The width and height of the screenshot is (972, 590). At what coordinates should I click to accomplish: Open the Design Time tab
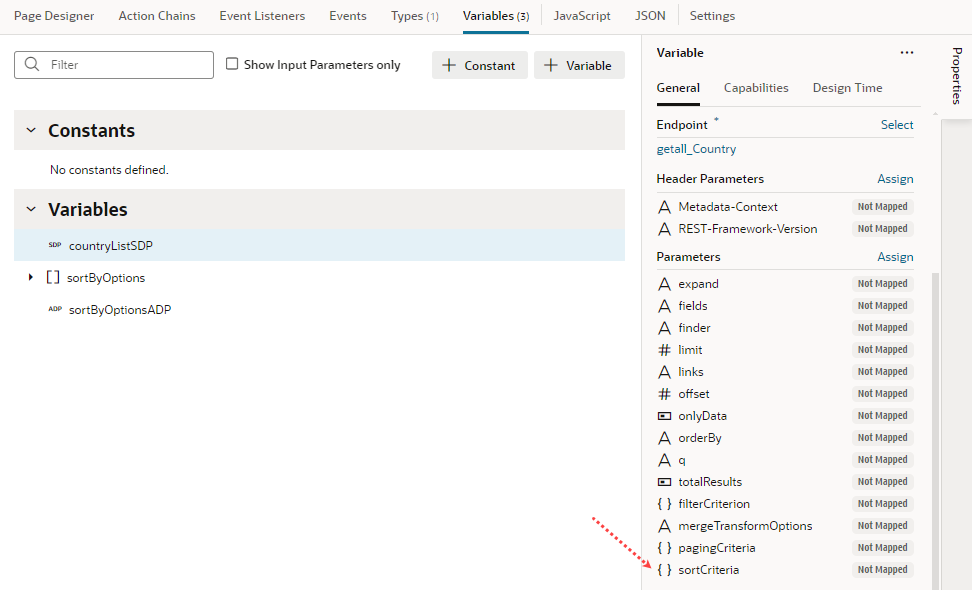[x=847, y=88]
